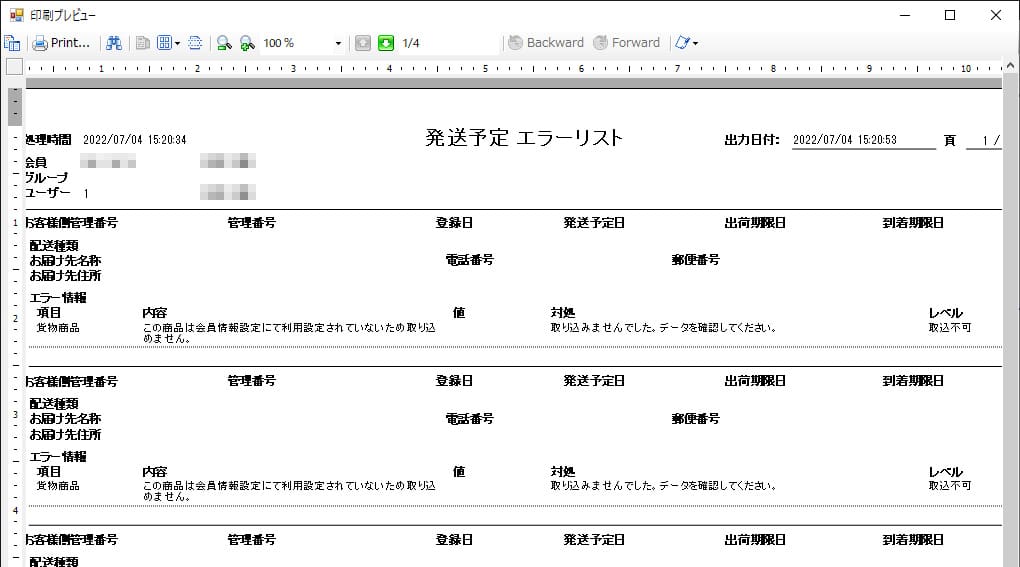
Task: Click the annotation pen tool icon
Action: [x=682, y=43]
